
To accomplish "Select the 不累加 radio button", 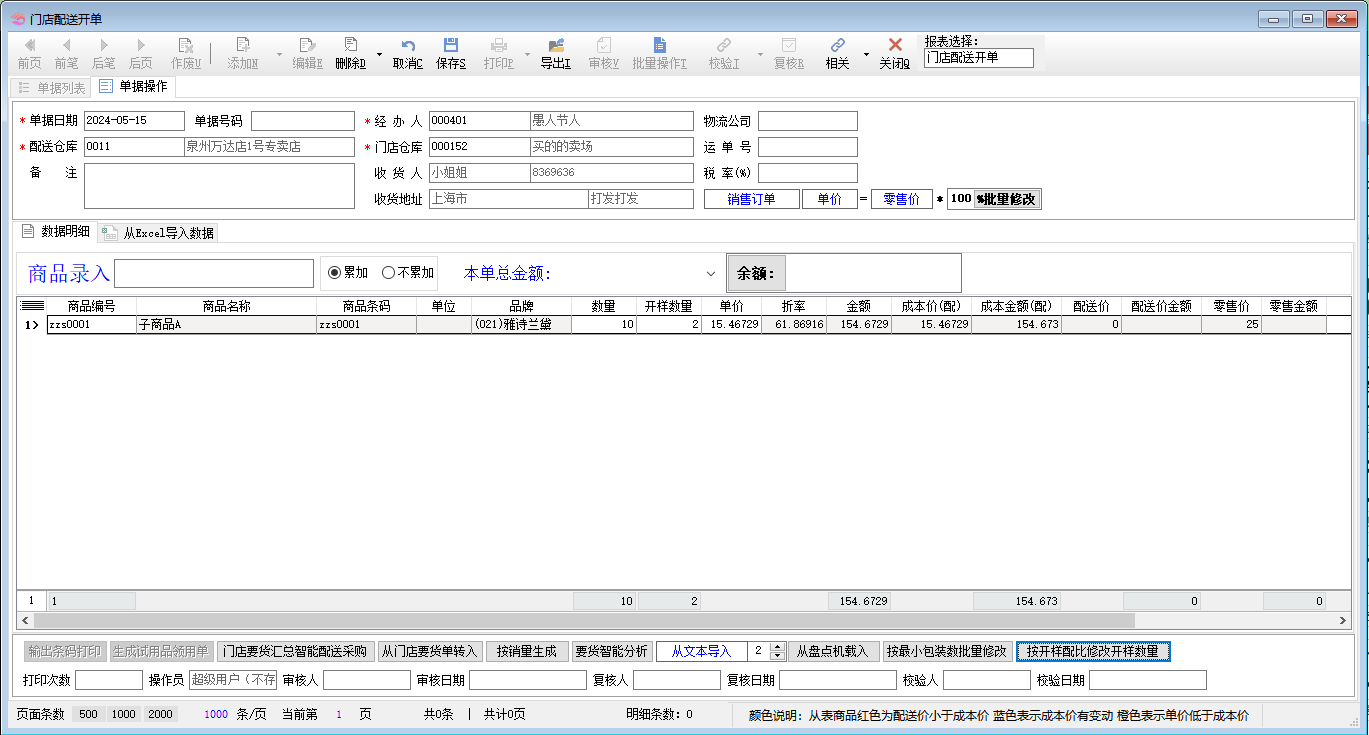I will pyautogui.click(x=389, y=273).
